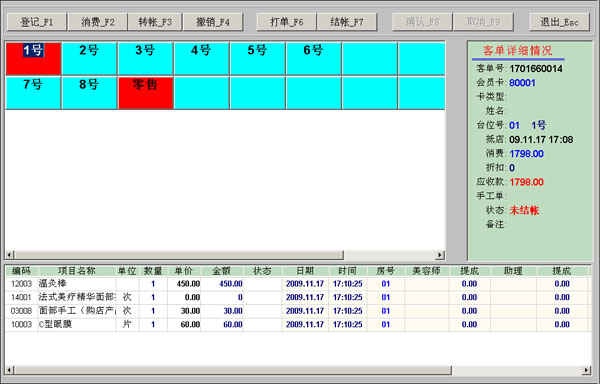
Task: Click the 金额 column header
Action: (222, 271)
